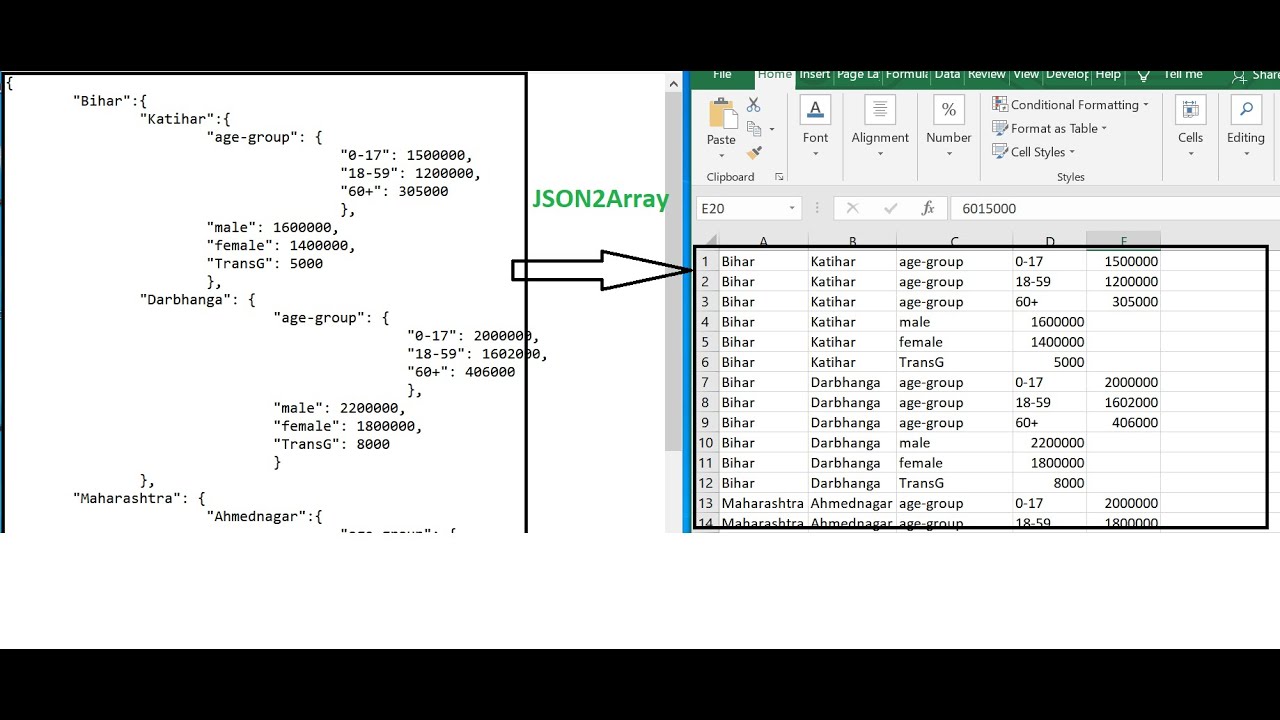
Task: Open Format as Table dropdown arrow
Action: tap(1104, 129)
